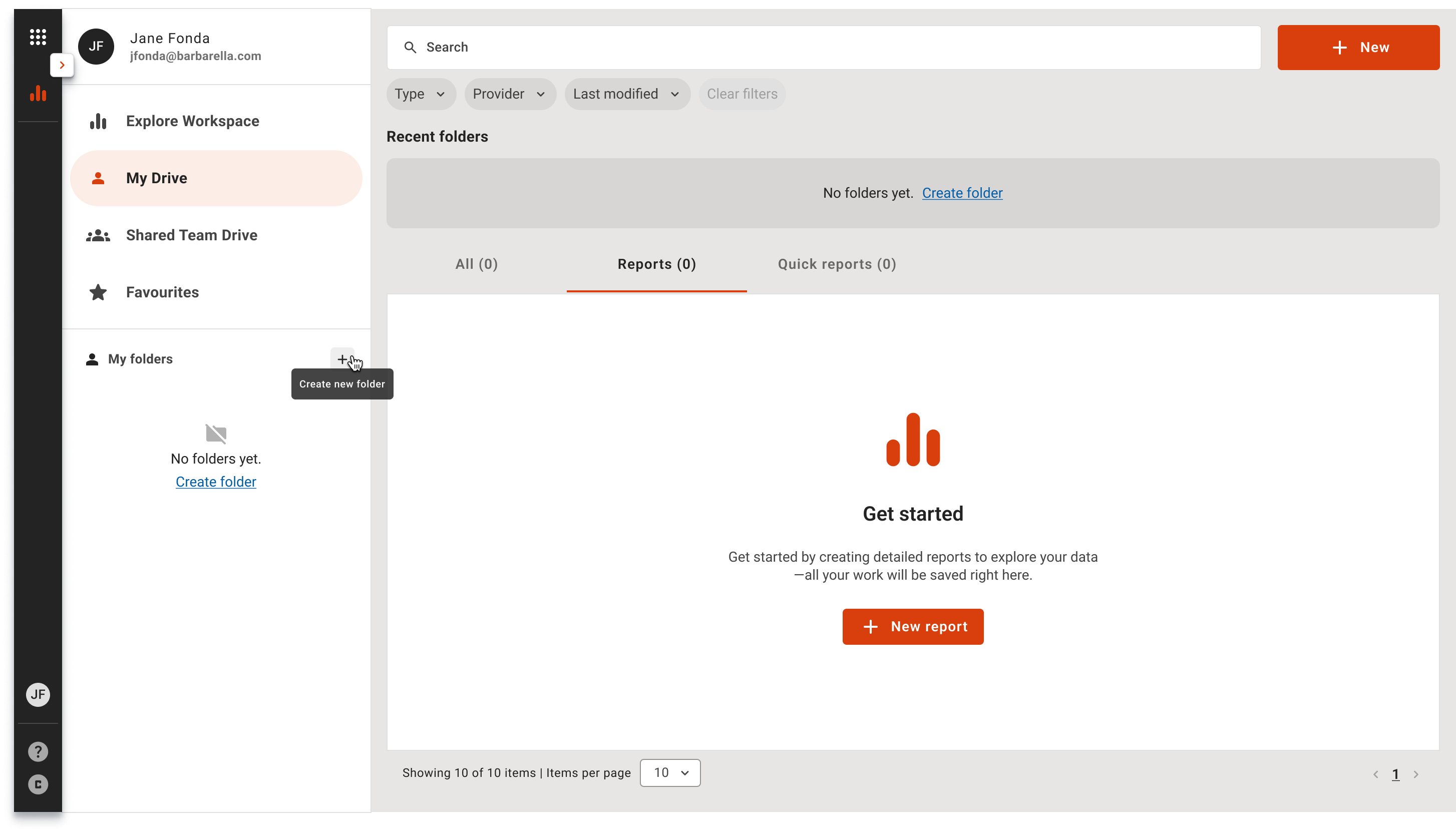
Task: Click the JF avatar in the left rail
Action: pyautogui.click(x=38, y=695)
